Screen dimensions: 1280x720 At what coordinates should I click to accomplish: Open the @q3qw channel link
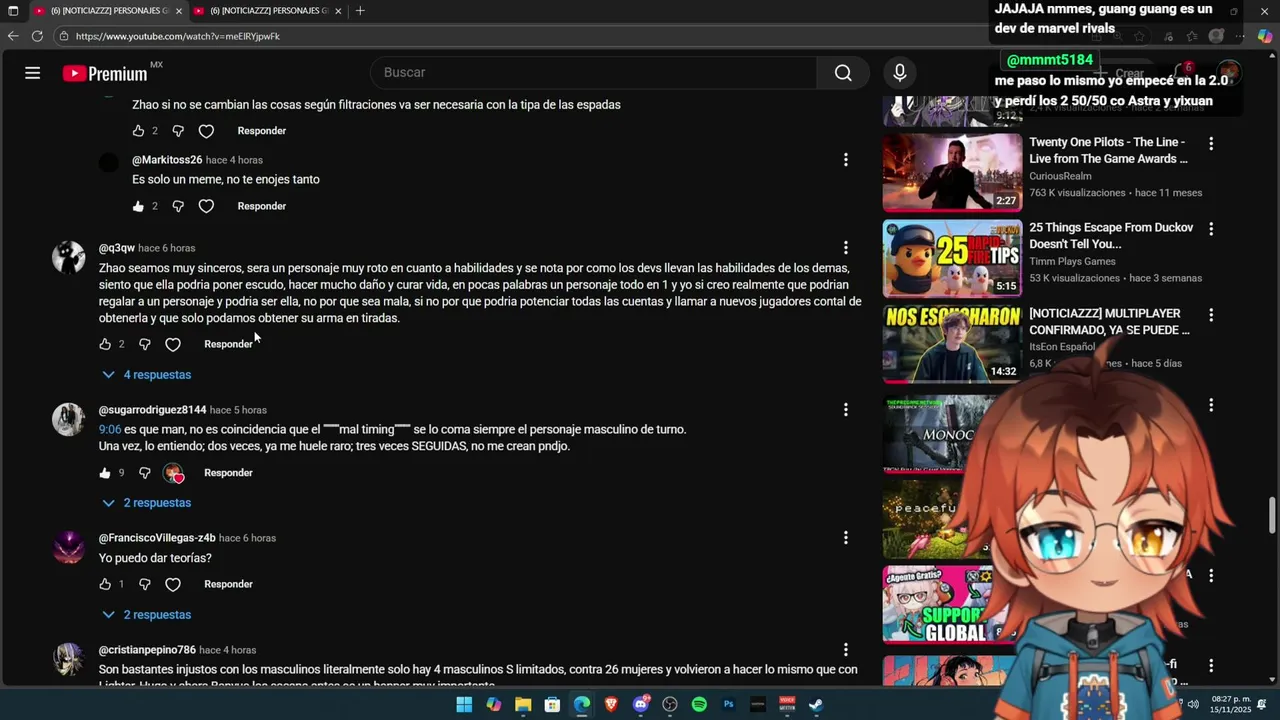(116, 248)
